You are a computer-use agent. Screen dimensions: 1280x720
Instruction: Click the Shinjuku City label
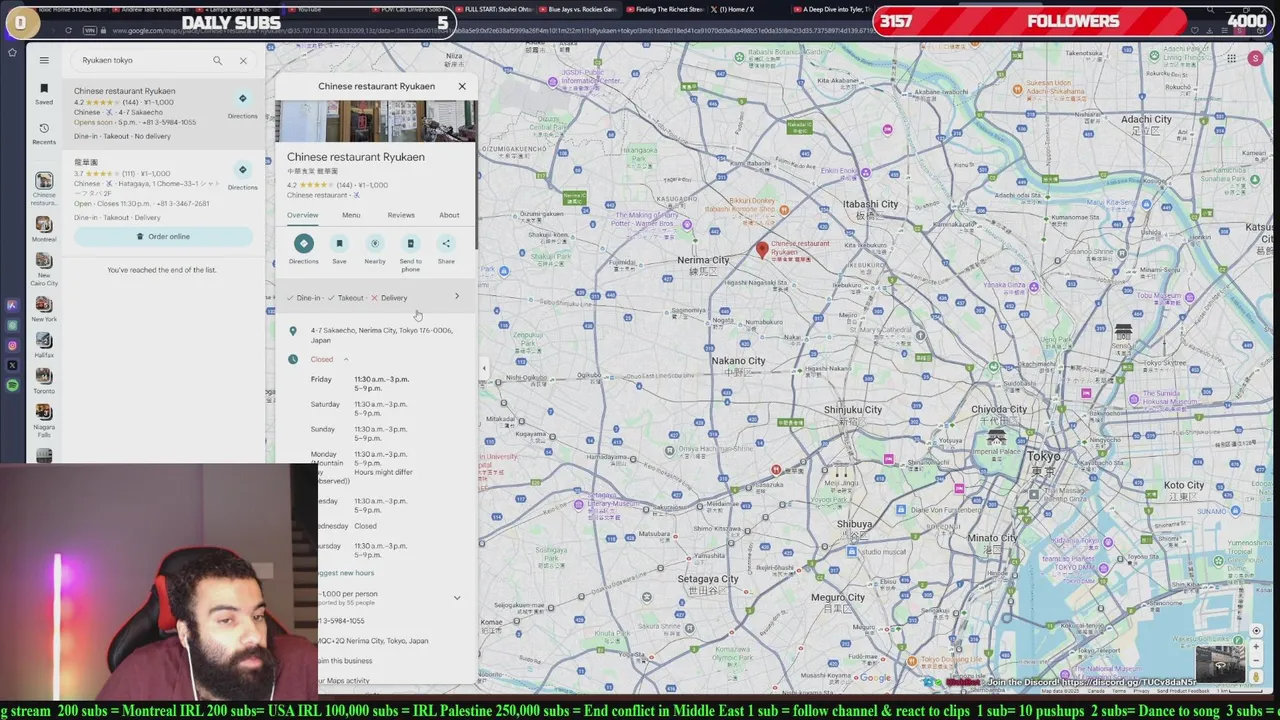[853, 410]
